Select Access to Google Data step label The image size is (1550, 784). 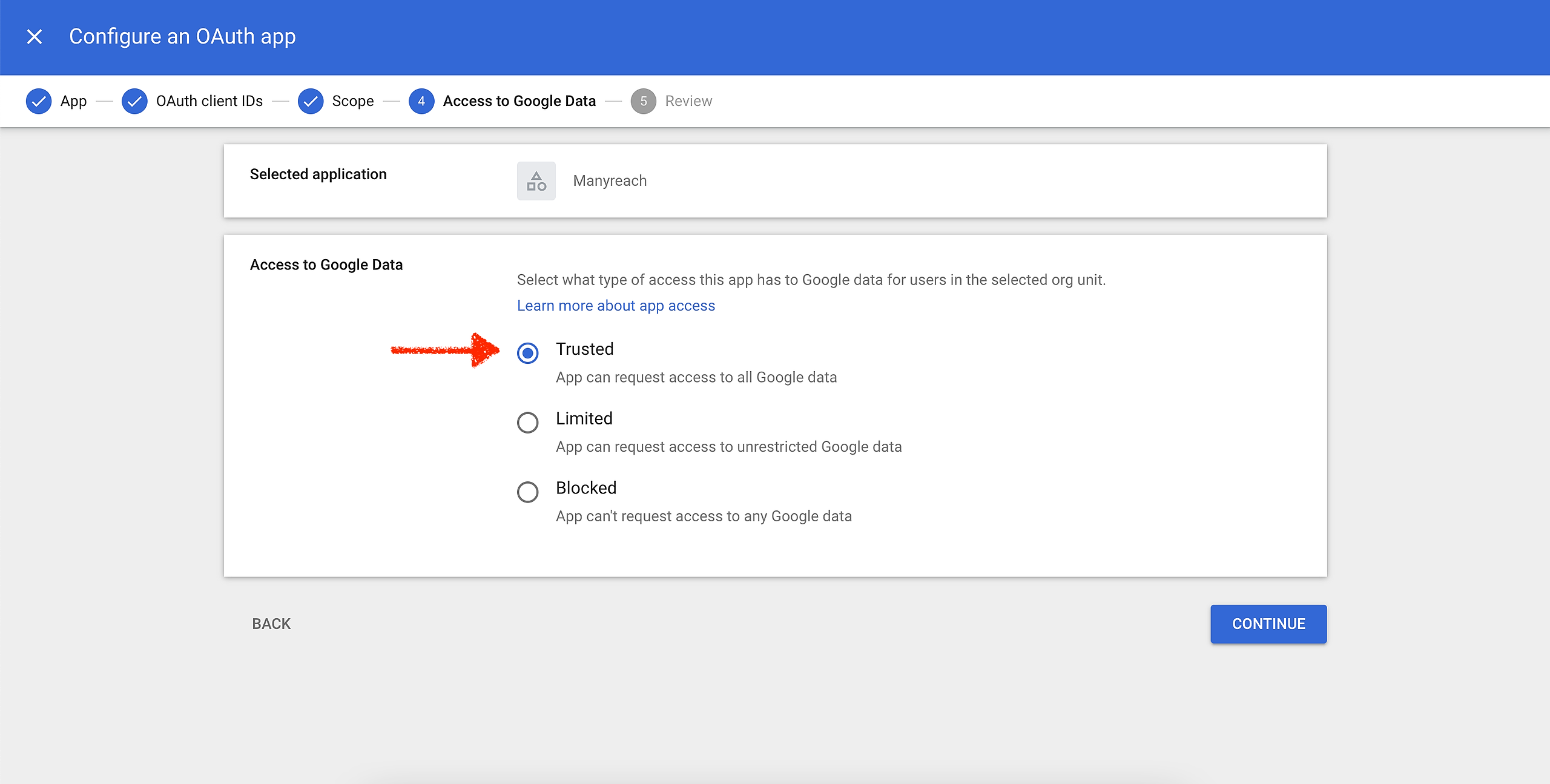tap(519, 101)
